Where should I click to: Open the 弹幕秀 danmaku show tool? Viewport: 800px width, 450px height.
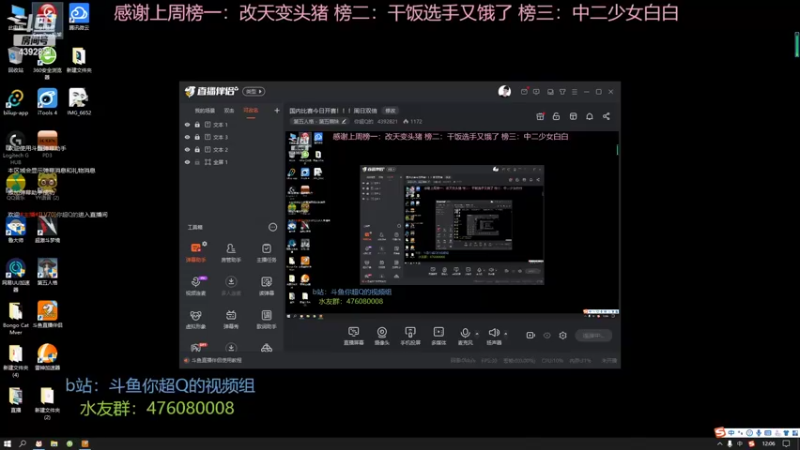[x=231, y=319]
